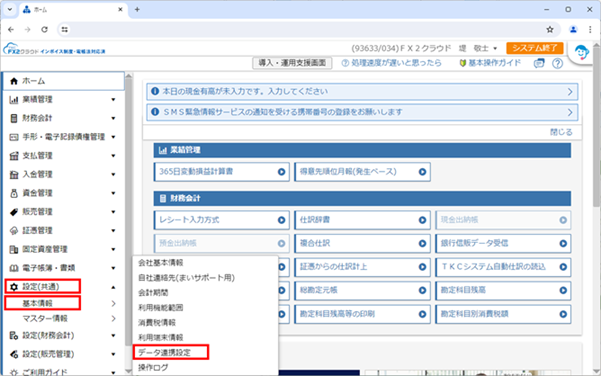Expand the cash balance notification chevron

pyautogui.click(x=570, y=92)
